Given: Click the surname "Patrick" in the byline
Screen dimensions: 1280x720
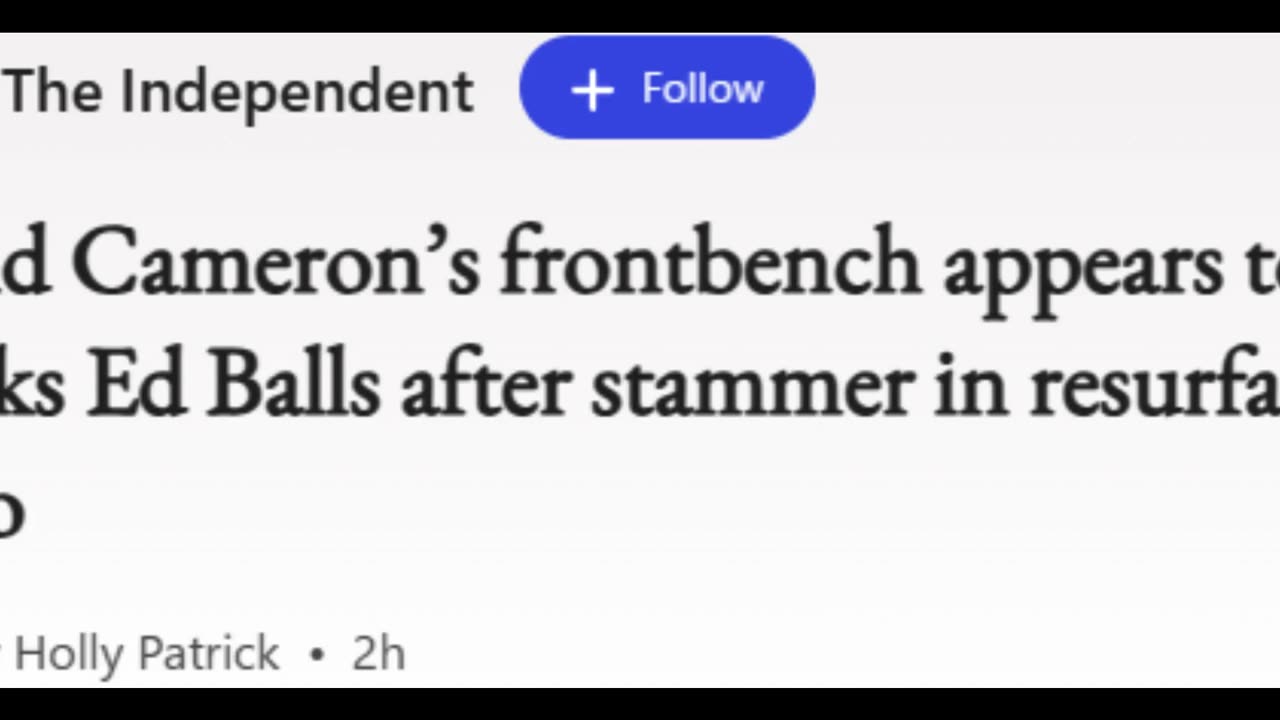Looking at the screenshot, I should click(208, 654).
